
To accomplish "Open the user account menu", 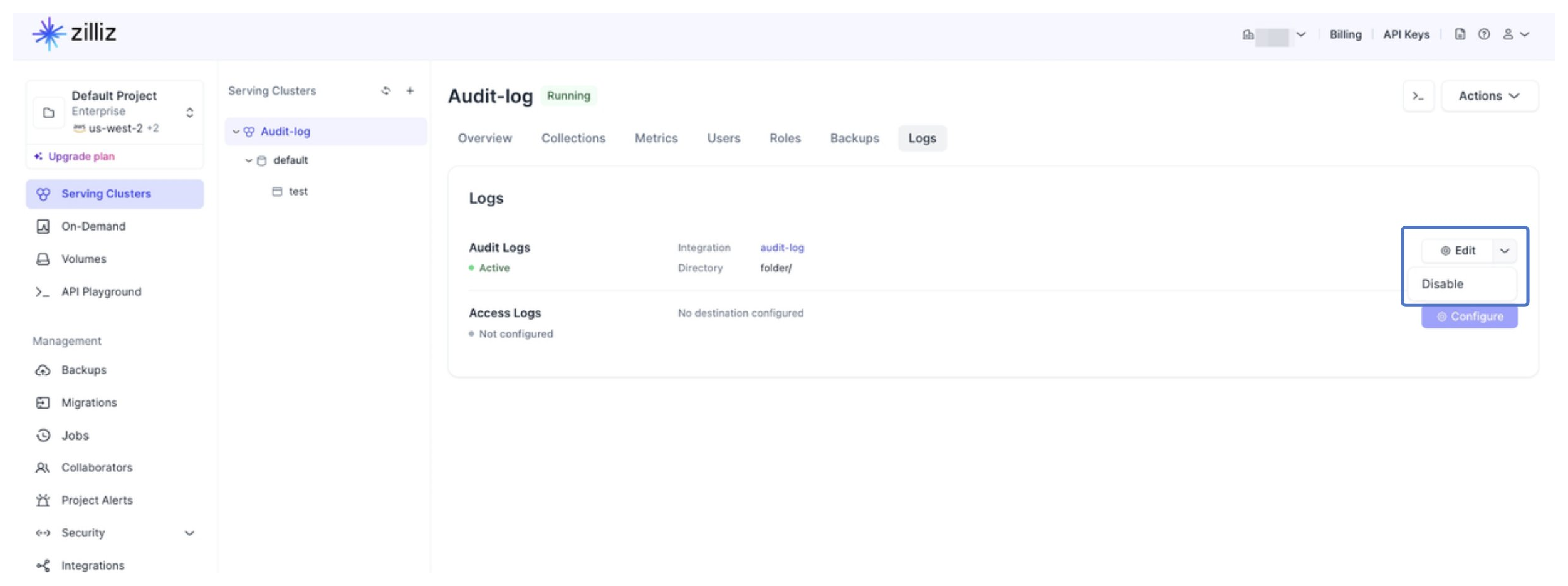I will pyautogui.click(x=1515, y=34).
